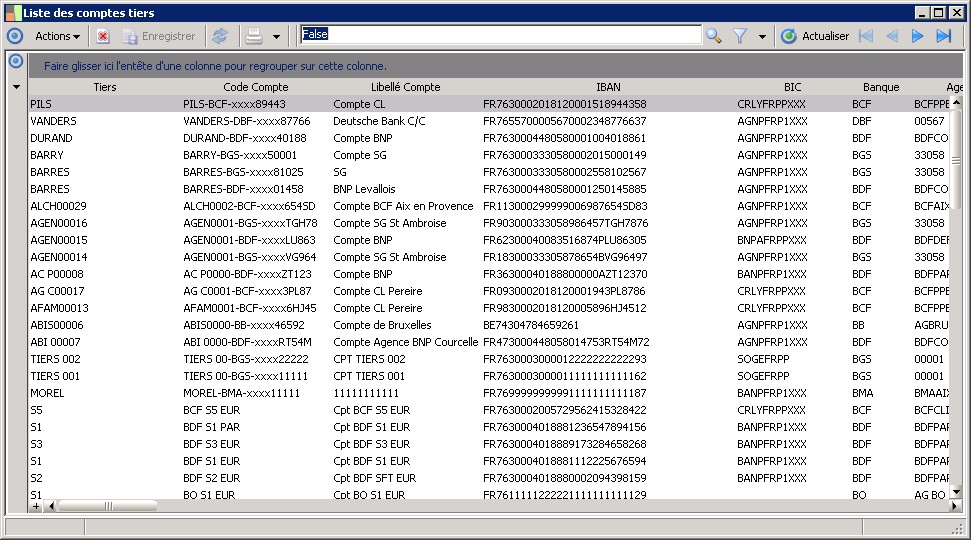Screen dimensions: 971x540
Task: Click banque BMA in MOREL row
Action: (863, 393)
